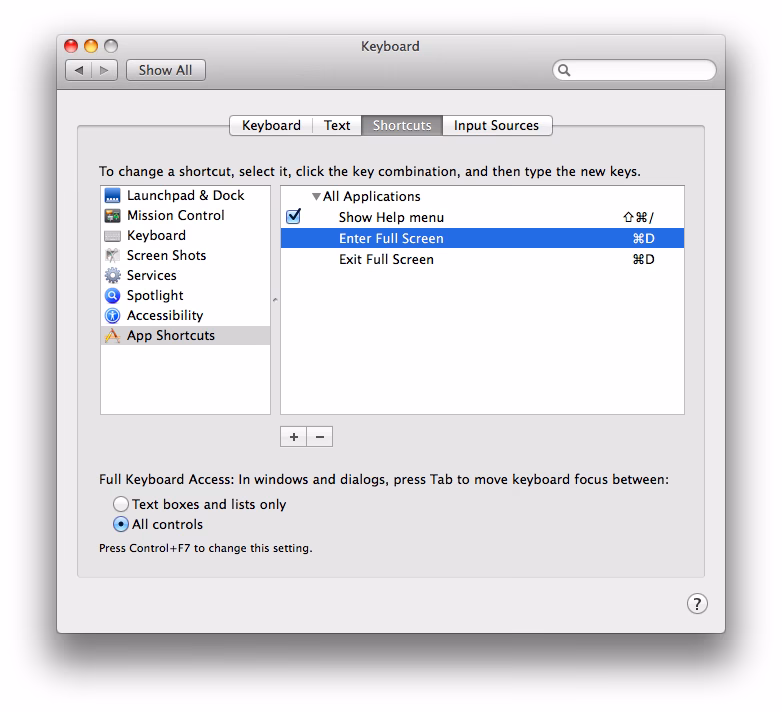Click the Screen Shots icon

point(112,255)
